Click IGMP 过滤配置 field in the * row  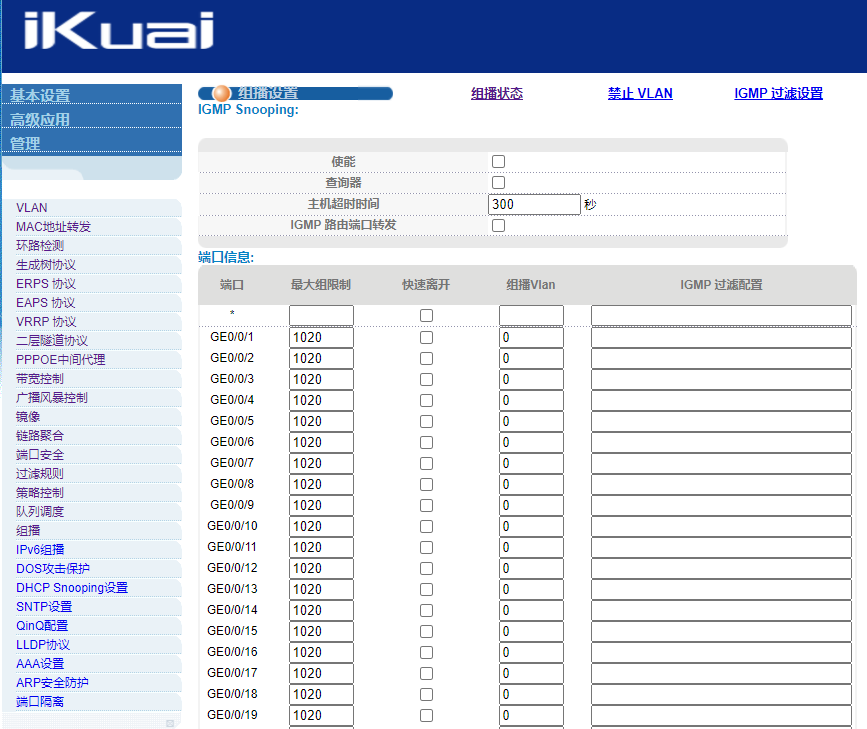click(721, 315)
